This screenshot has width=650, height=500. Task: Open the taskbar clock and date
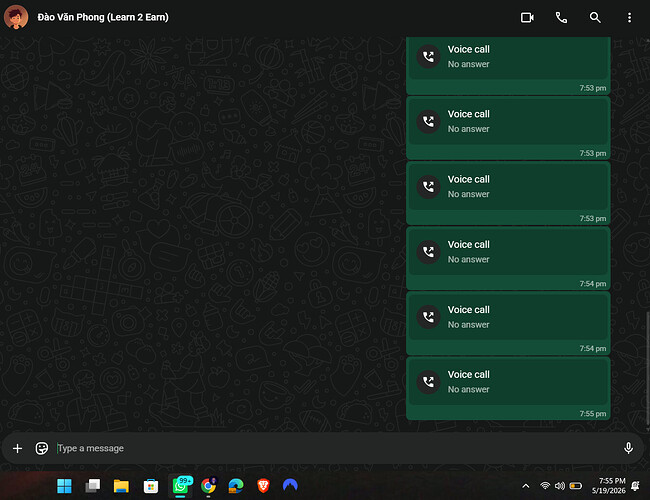pos(609,485)
